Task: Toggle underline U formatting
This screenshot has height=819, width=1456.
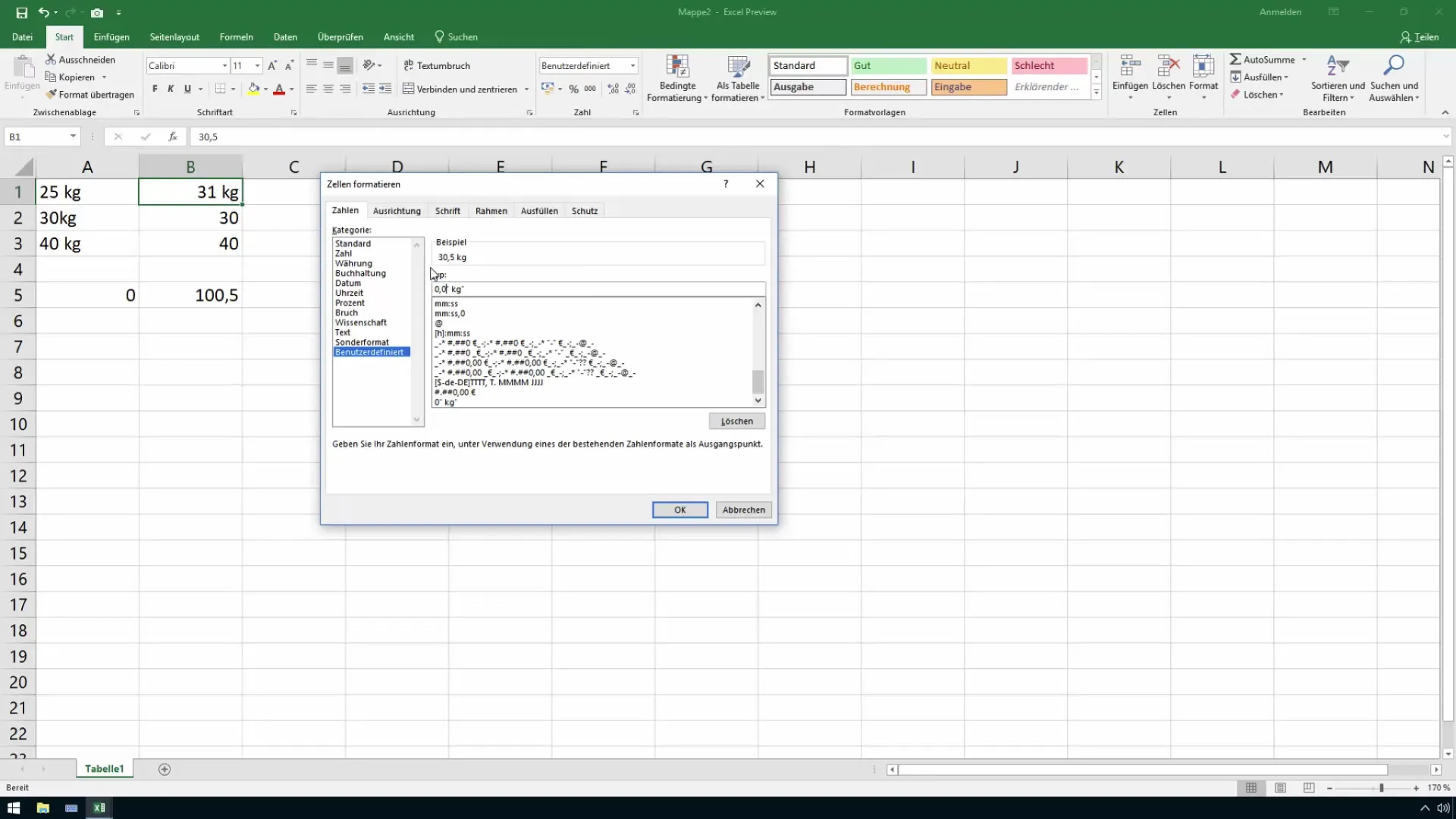Action: click(x=187, y=89)
